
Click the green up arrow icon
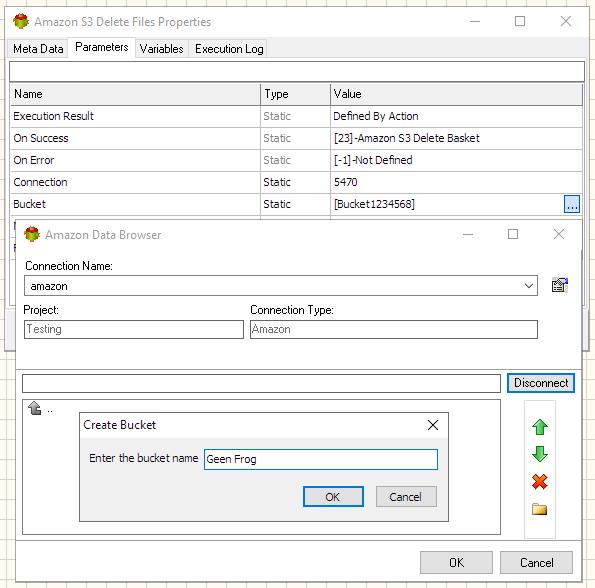[x=540, y=427]
